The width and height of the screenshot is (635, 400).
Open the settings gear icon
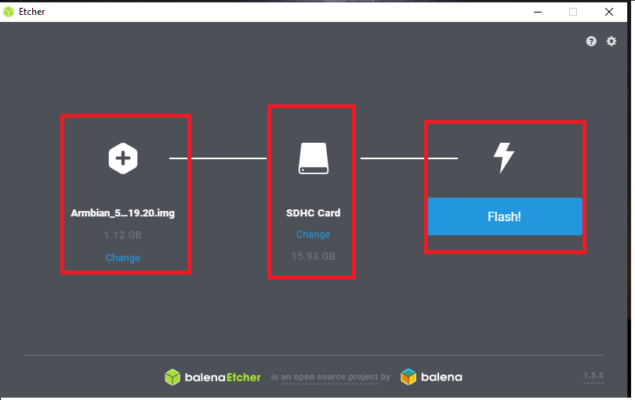tap(611, 41)
